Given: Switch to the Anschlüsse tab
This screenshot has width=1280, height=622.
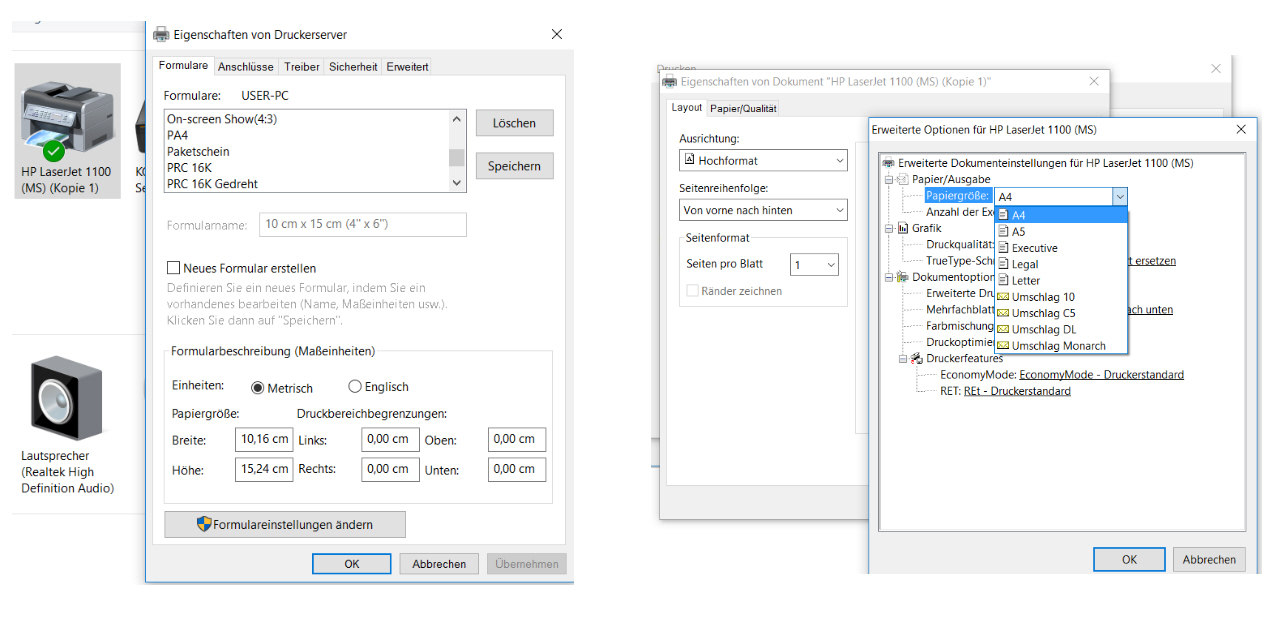Looking at the screenshot, I should [x=246, y=67].
